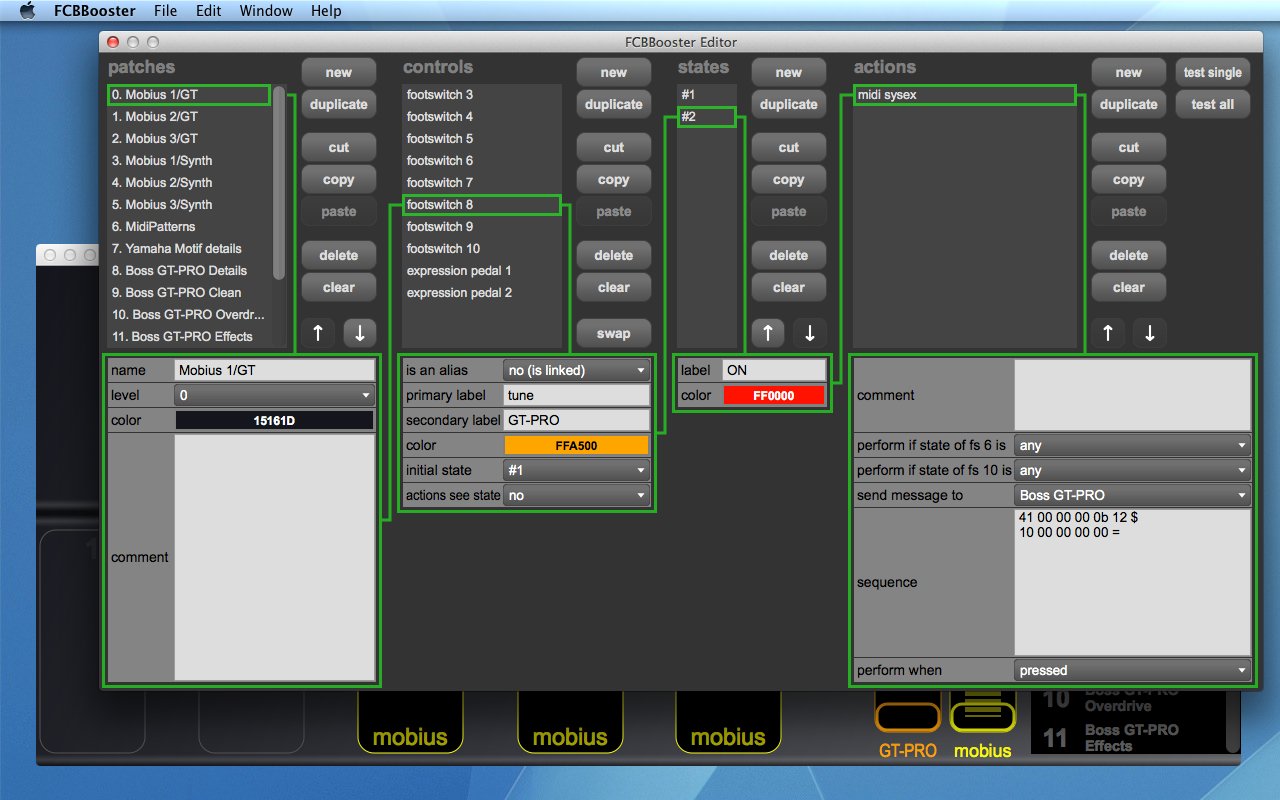Move selected state up with arrow

click(768, 333)
